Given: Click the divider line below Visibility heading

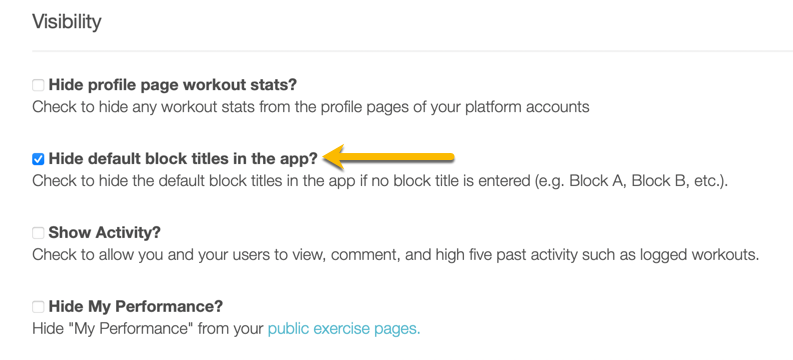Looking at the screenshot, I should click(x=412, y=51).
